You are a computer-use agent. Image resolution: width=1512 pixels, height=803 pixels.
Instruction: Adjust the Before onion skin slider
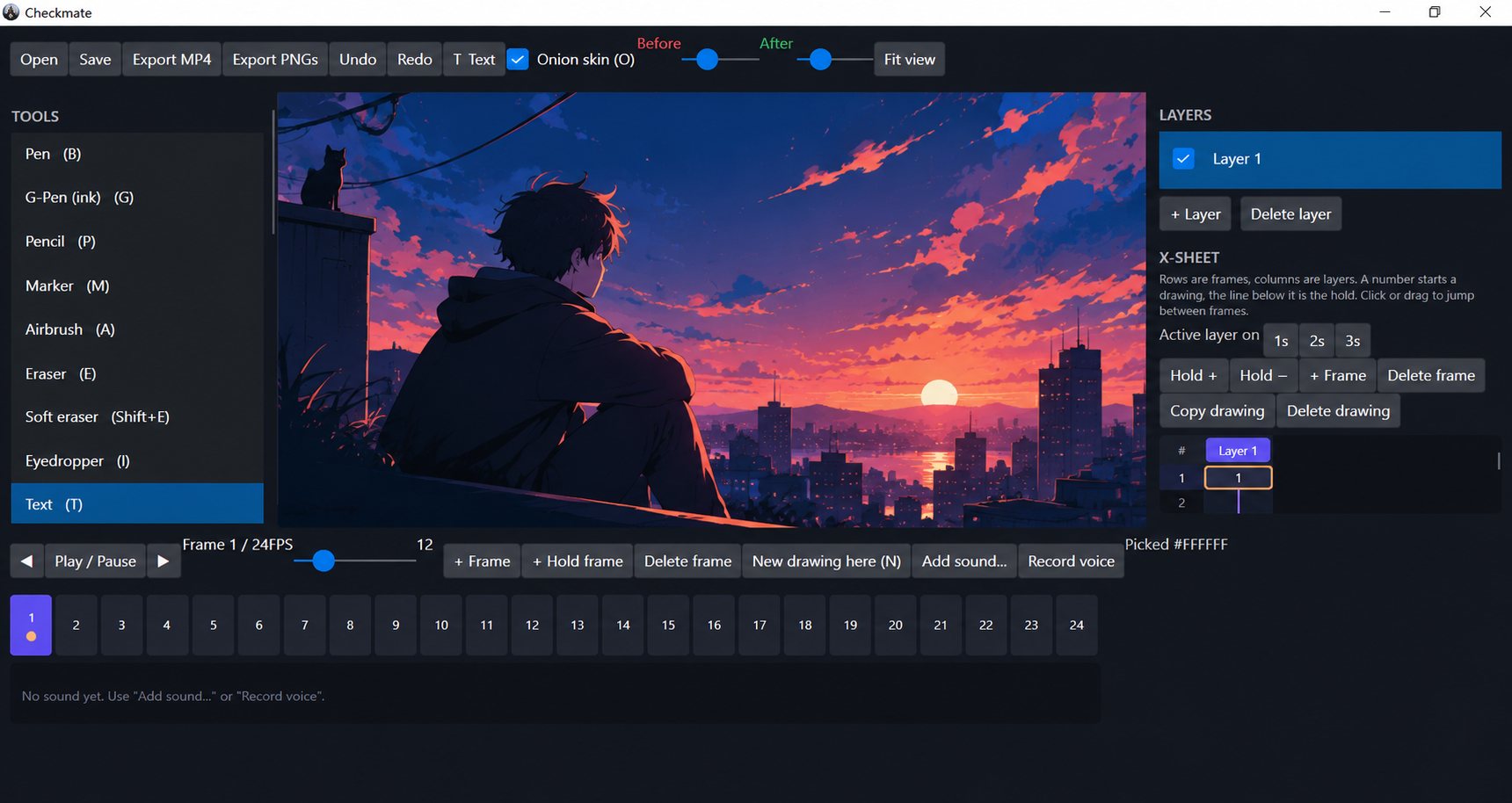click(707, 60)
